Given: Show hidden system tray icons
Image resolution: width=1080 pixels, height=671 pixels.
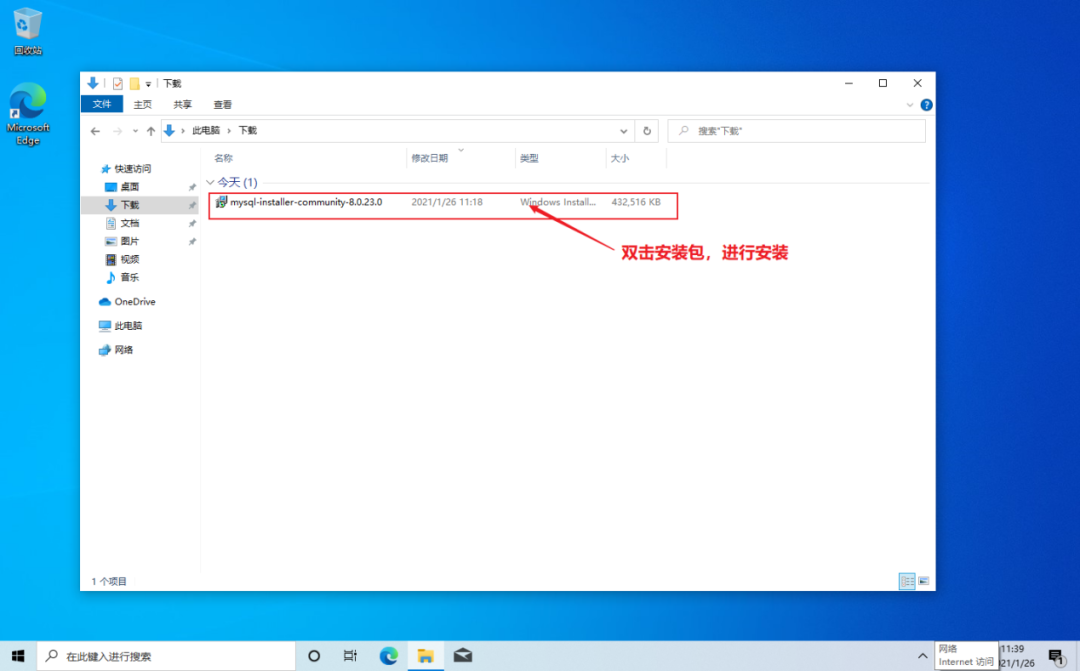Looking at the screenshot, I should [922, 656].
